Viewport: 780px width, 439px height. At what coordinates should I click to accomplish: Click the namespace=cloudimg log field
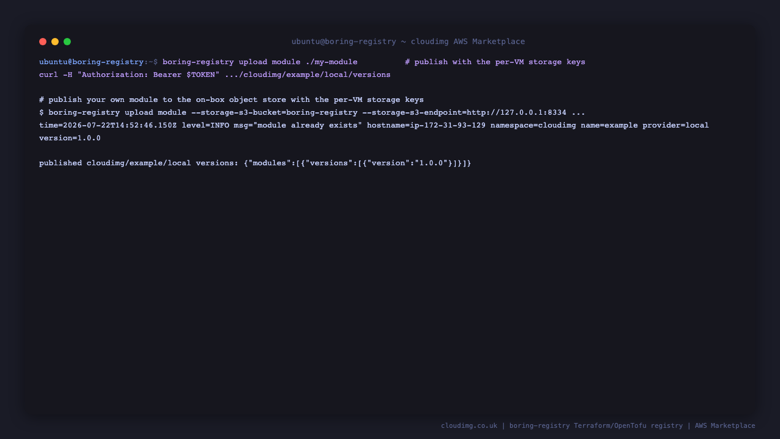click(x=533, y=125)
